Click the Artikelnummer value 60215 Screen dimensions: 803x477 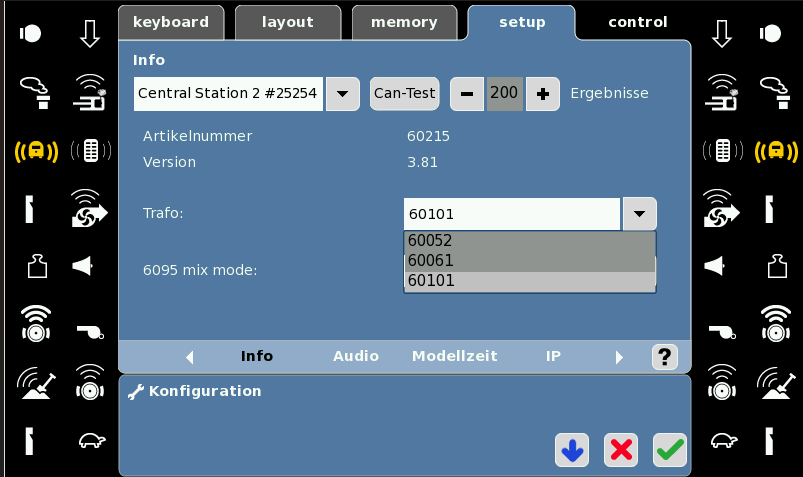(428, 136)
